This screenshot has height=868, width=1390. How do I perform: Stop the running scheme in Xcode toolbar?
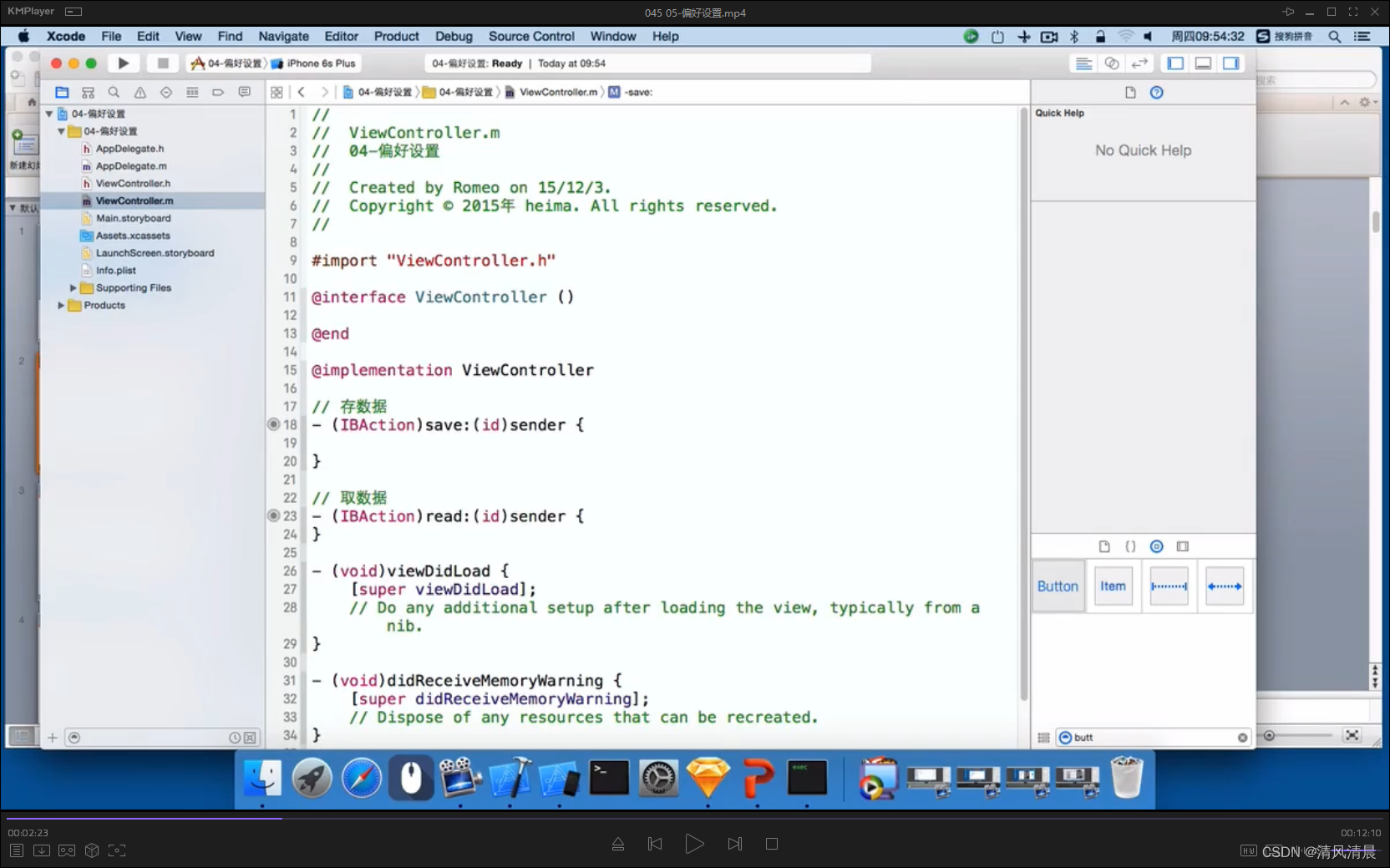tap(163, 63)
